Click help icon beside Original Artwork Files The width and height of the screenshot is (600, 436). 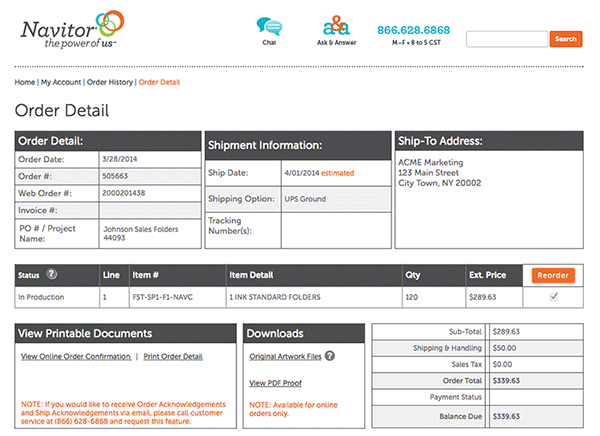pyautogui.click(x=329, y=356)
